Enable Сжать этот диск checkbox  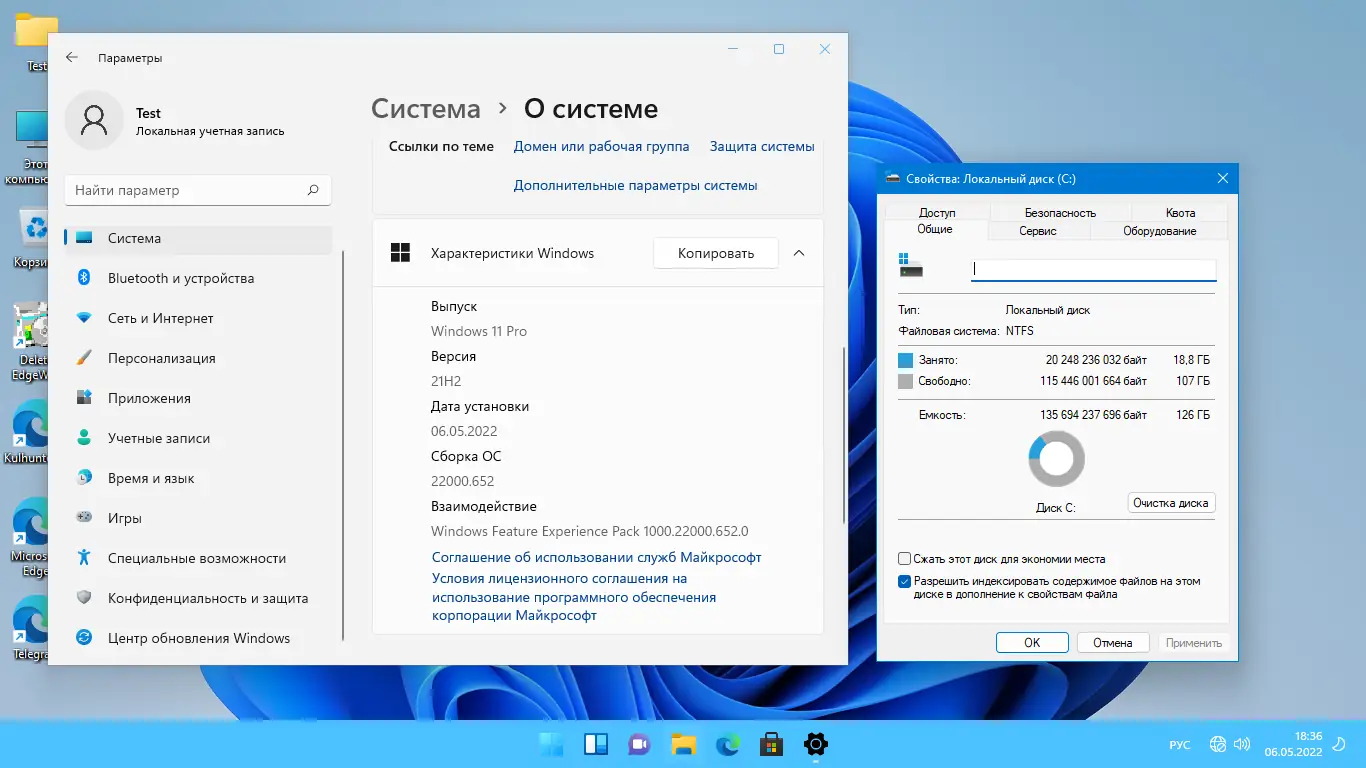[904, 559]
